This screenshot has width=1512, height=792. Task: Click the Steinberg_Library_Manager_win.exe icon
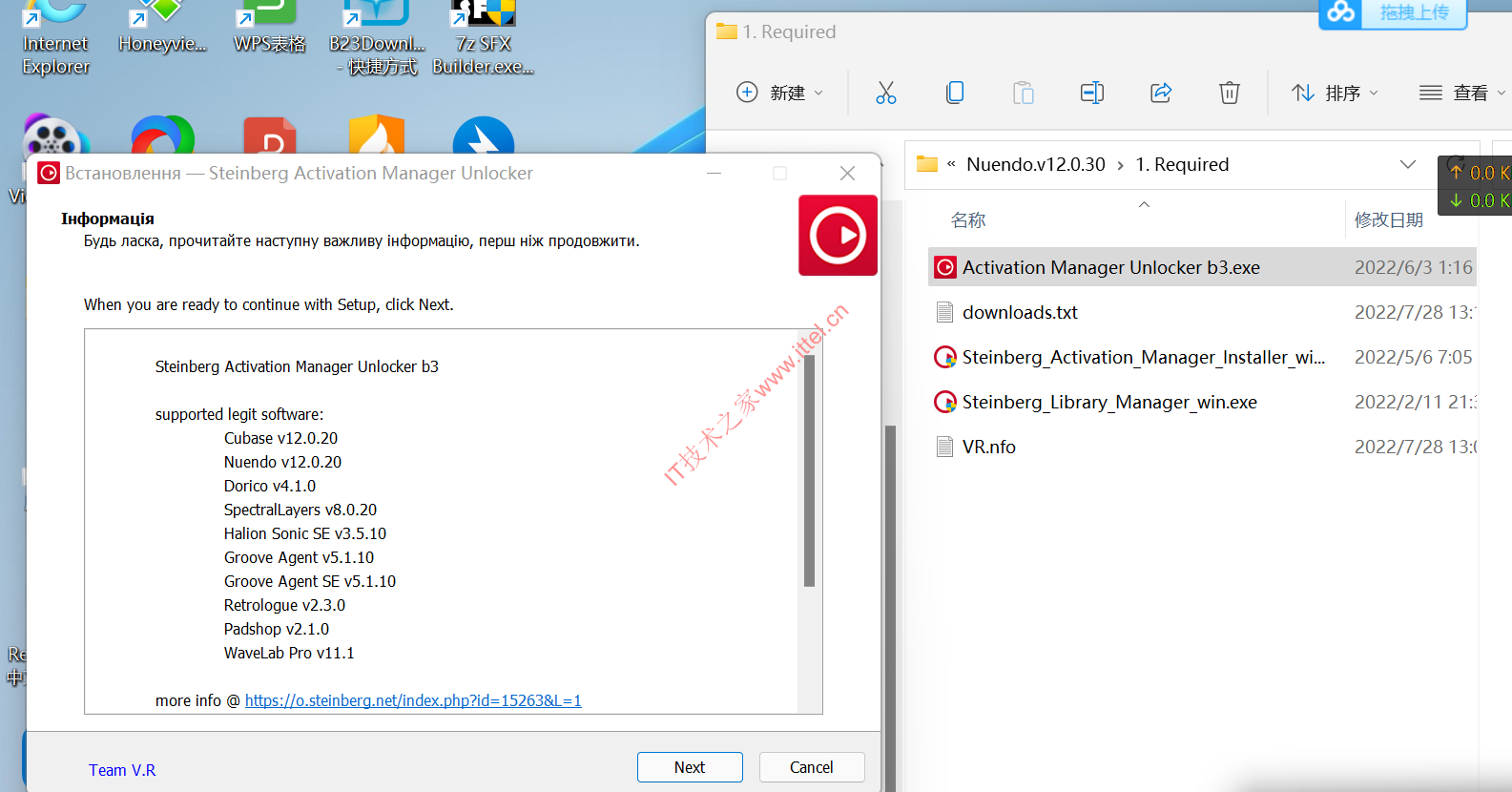click(945, 402)
